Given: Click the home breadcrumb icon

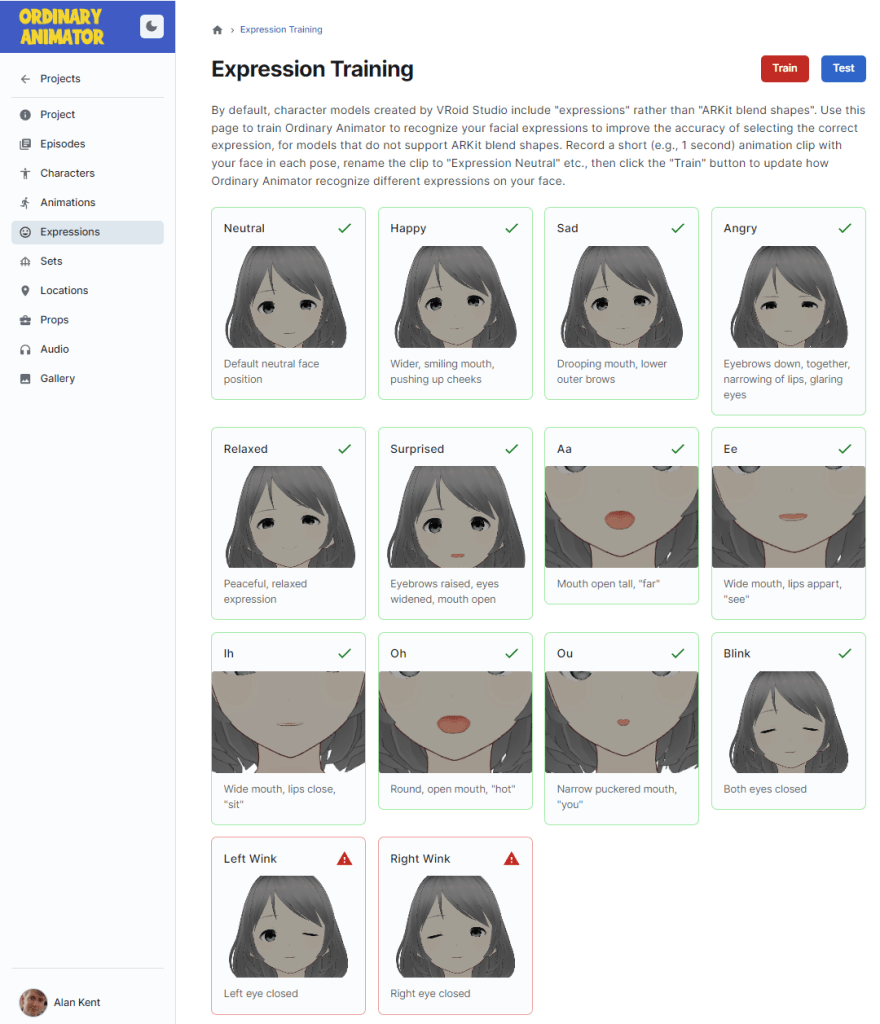Looking at the screenshot, I should [x=217, y=30].
